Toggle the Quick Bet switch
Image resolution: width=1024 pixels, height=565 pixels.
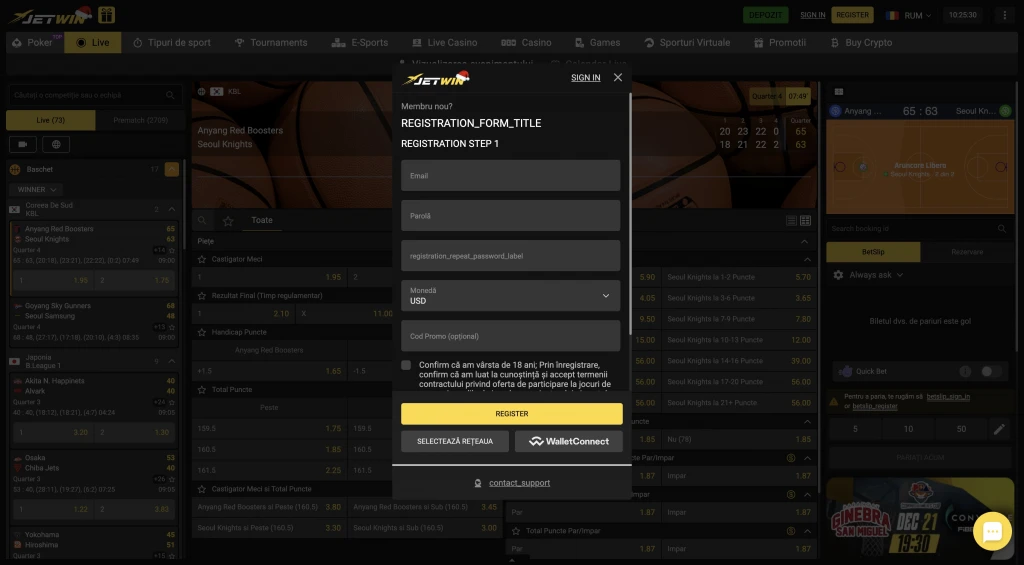click(x=991, y=371)
